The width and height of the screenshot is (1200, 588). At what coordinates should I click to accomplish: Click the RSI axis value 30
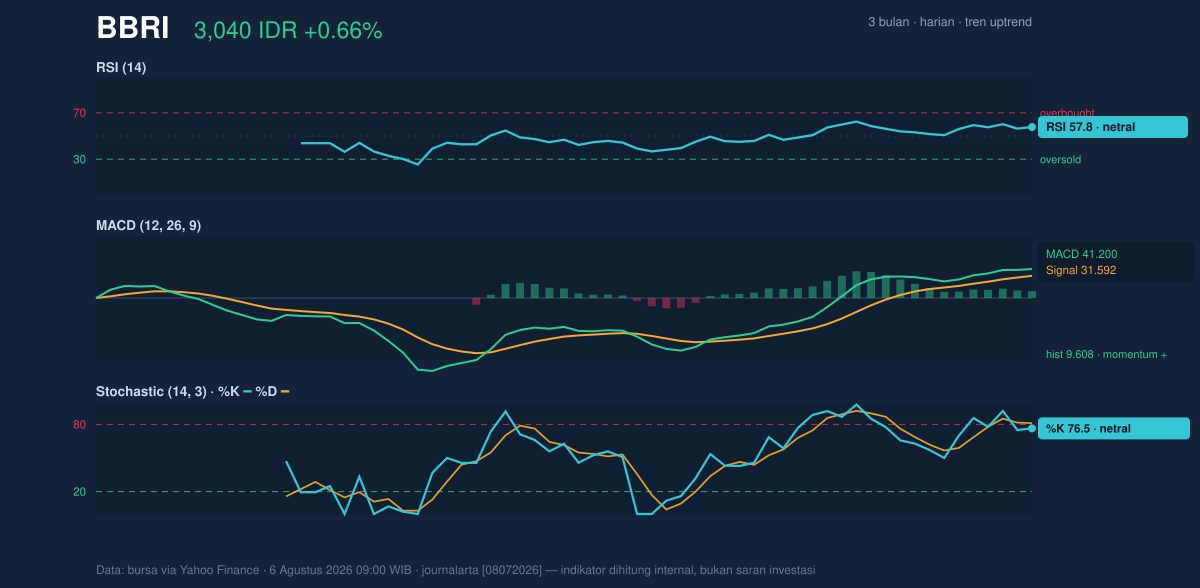coord(79,159)
